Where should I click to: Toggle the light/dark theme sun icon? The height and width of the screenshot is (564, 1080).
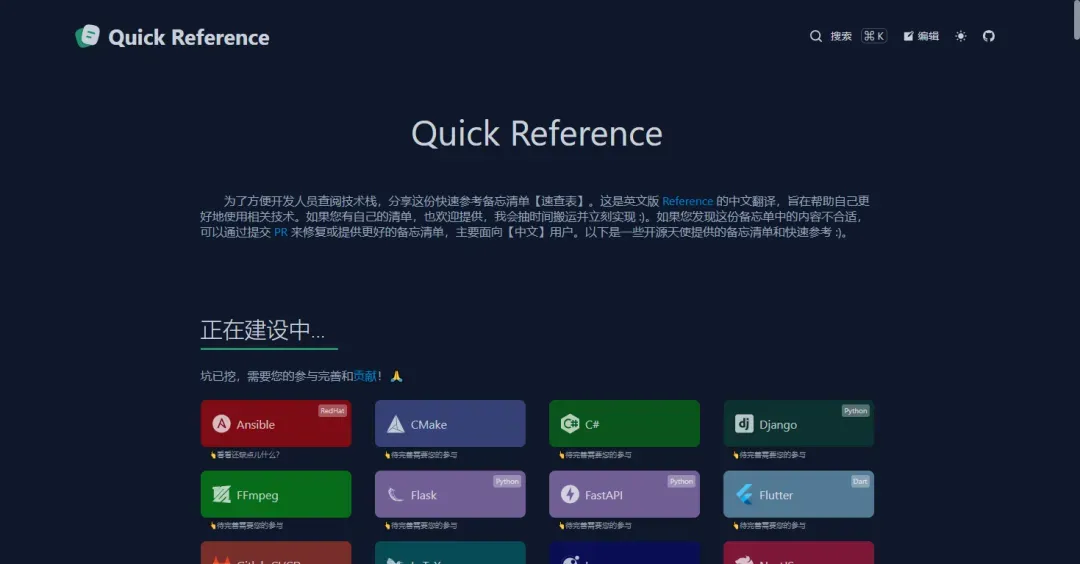[961, 36]
